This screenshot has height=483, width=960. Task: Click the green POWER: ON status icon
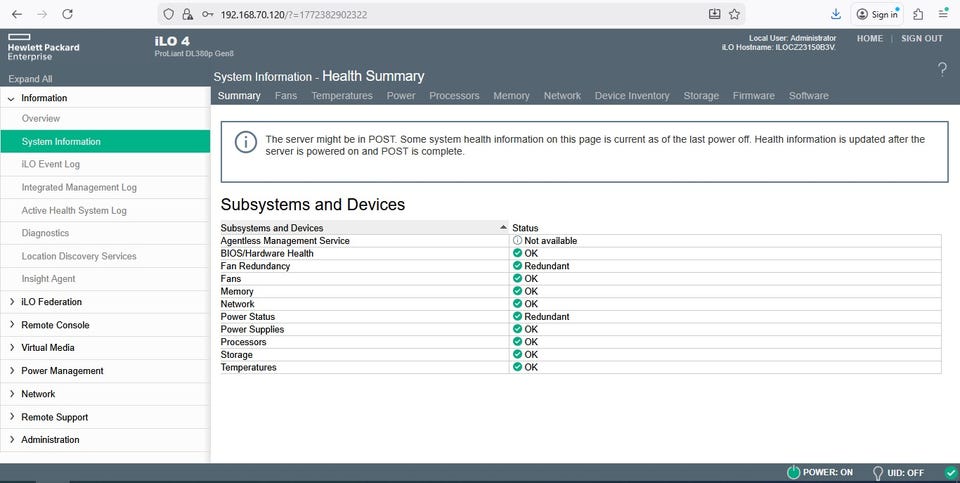[793, 473]
